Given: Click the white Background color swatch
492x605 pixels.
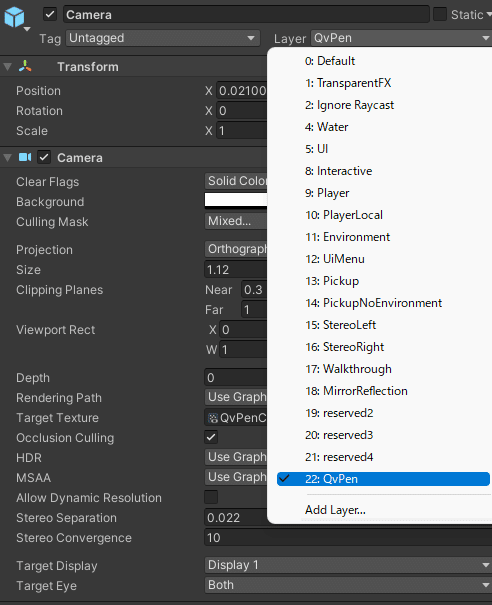Looking at the screenshot, I should point(236,200).
